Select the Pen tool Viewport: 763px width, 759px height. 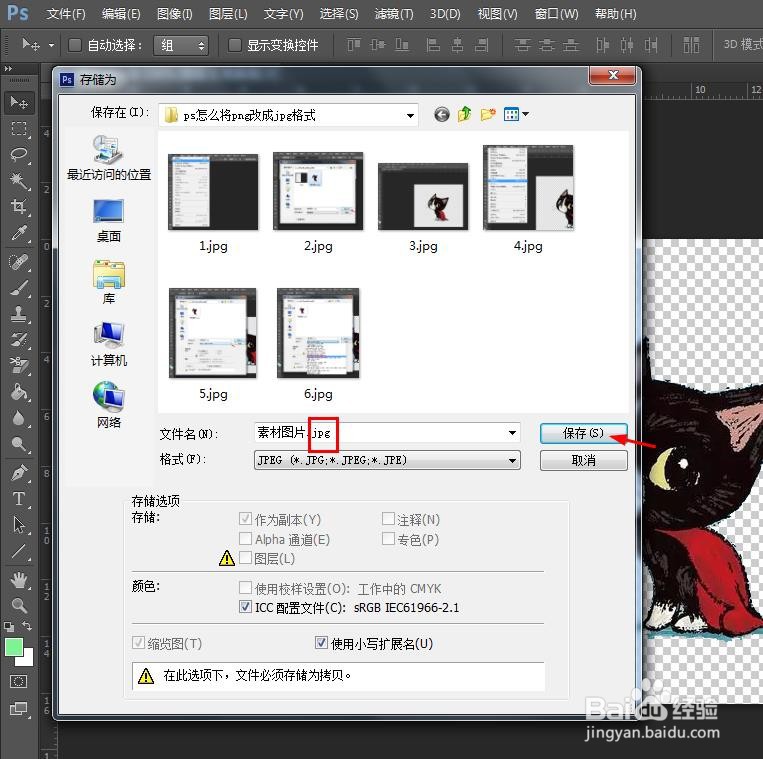click(19, 473)
